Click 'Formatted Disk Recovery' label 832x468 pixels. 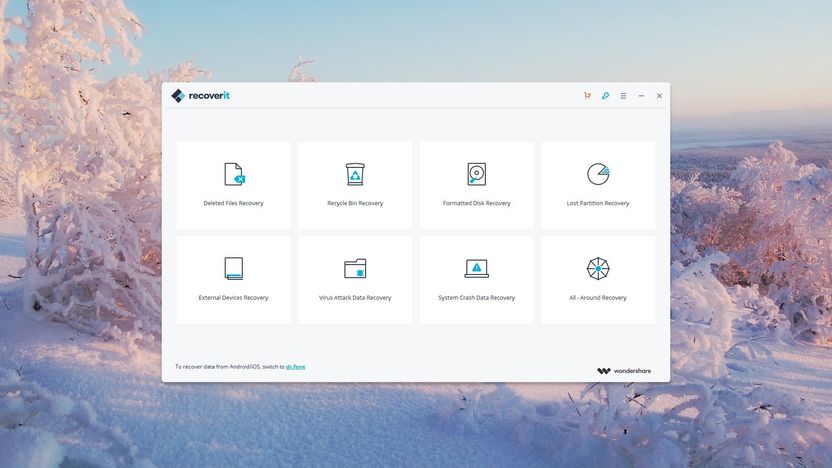[476, 203]
